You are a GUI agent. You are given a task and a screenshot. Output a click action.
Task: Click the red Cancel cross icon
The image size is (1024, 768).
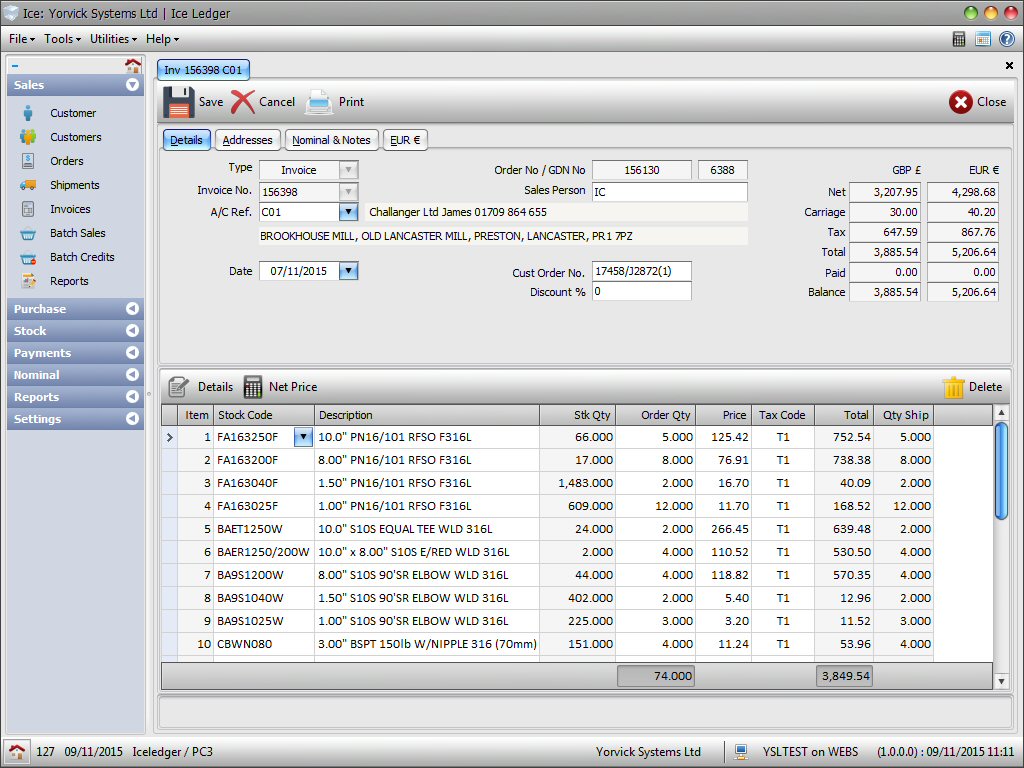point(243,102)
